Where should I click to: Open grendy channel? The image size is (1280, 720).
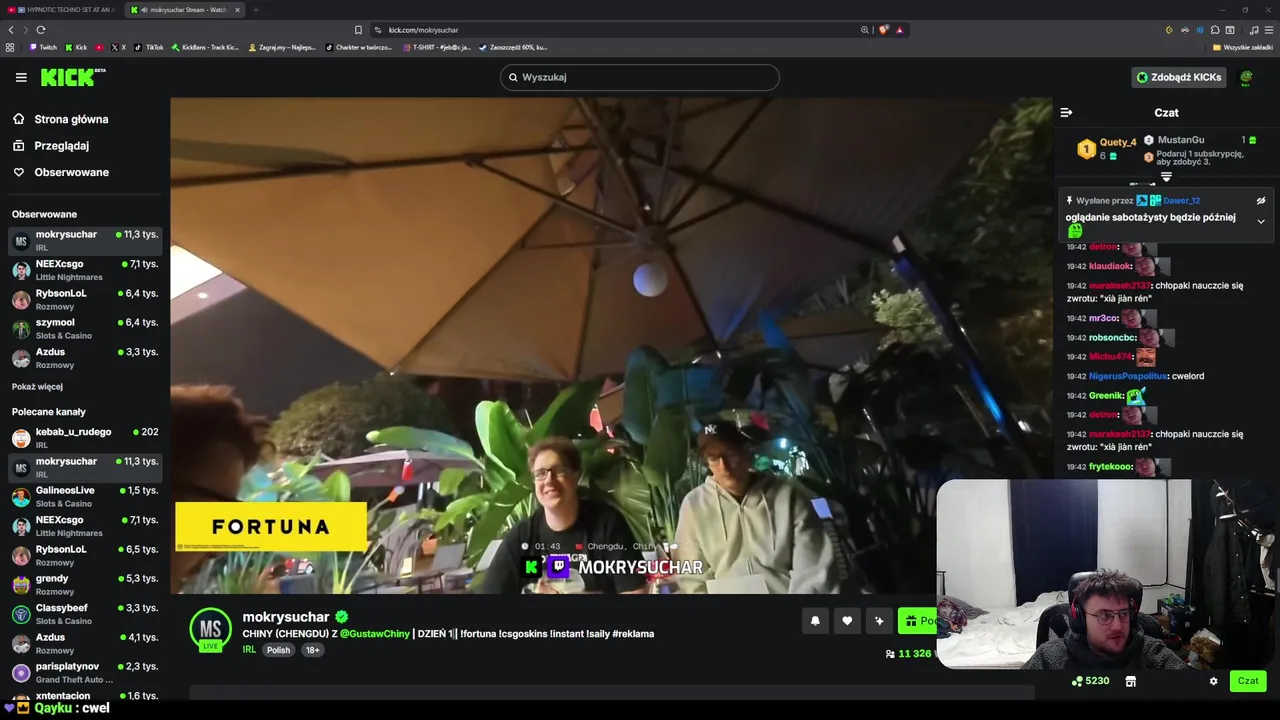pyautogui.click(x=85, y=584)
